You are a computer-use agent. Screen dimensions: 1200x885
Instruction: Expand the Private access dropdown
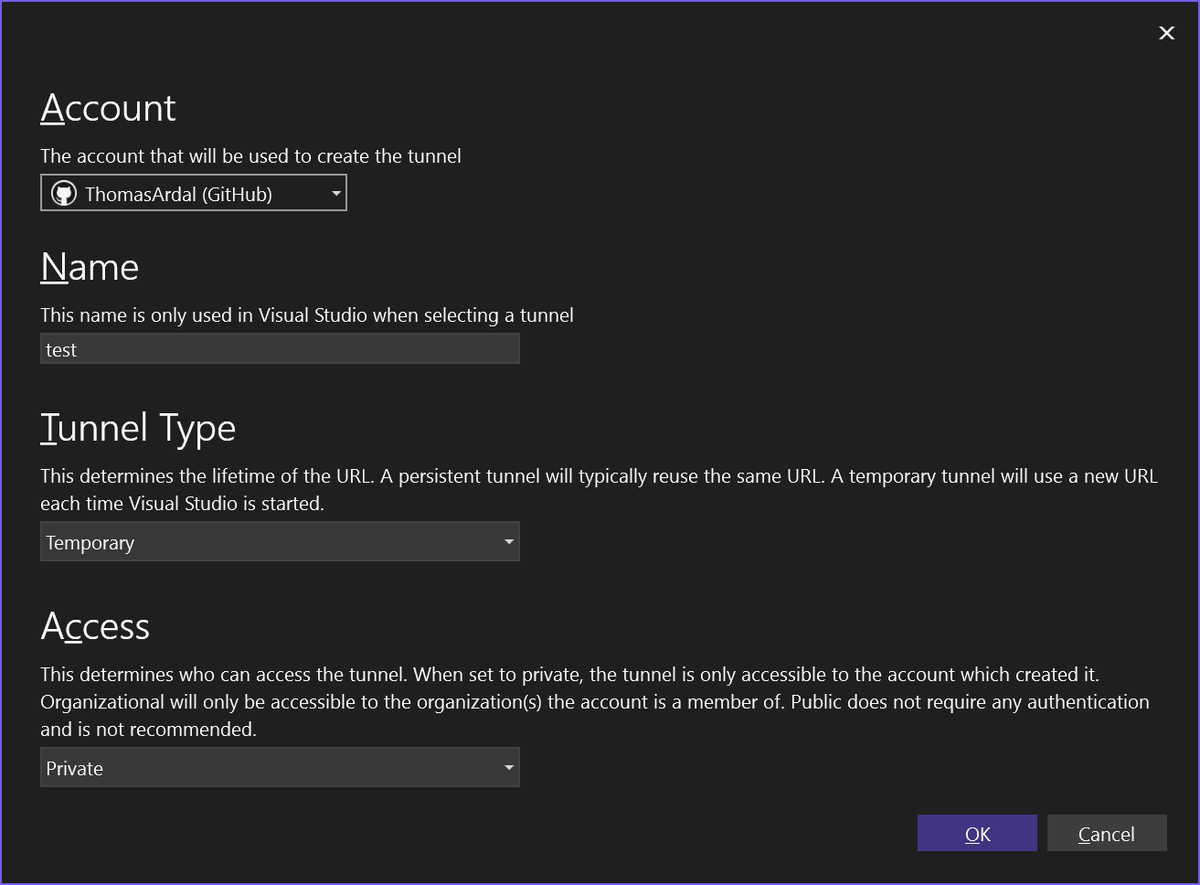click(280, 768)
